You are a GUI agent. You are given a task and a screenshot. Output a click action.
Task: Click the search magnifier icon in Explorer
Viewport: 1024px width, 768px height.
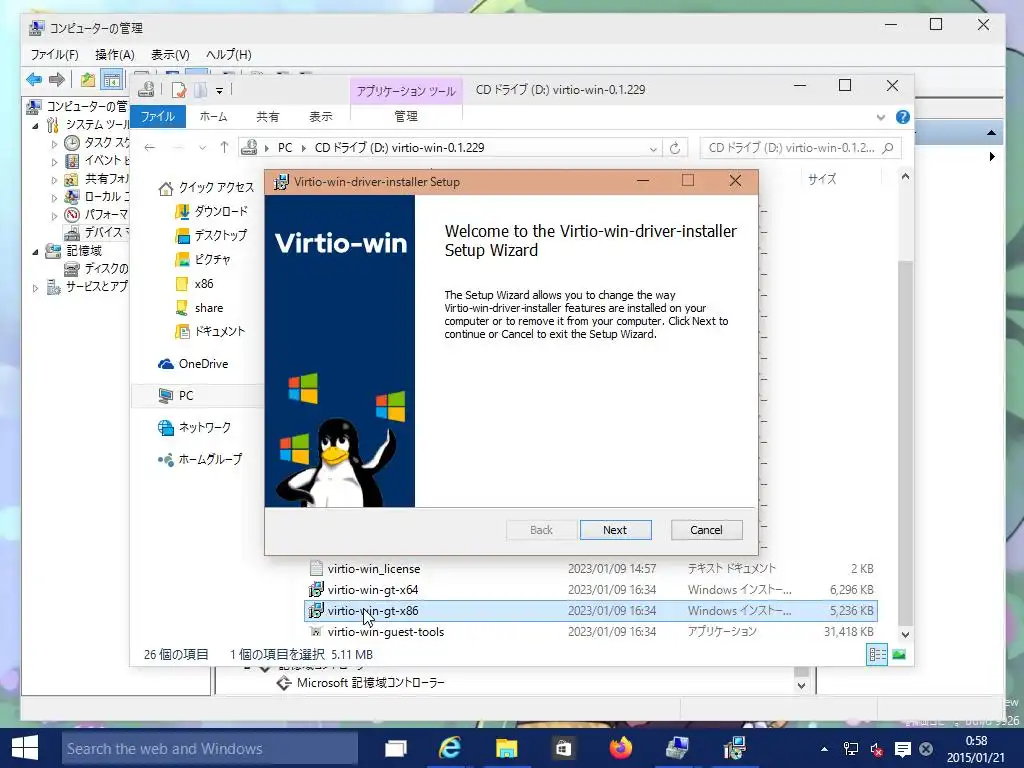(888, 148)
